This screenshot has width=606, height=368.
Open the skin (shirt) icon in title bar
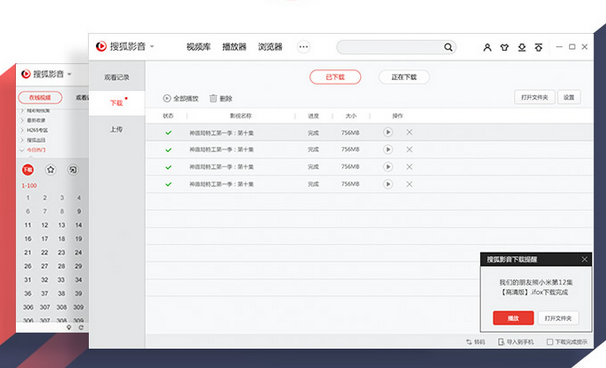point(504,47)
